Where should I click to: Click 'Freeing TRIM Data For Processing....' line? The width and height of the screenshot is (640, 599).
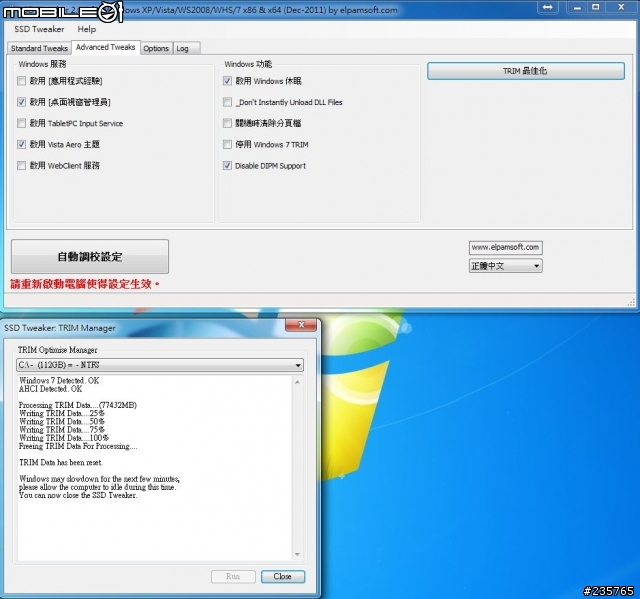78,446
